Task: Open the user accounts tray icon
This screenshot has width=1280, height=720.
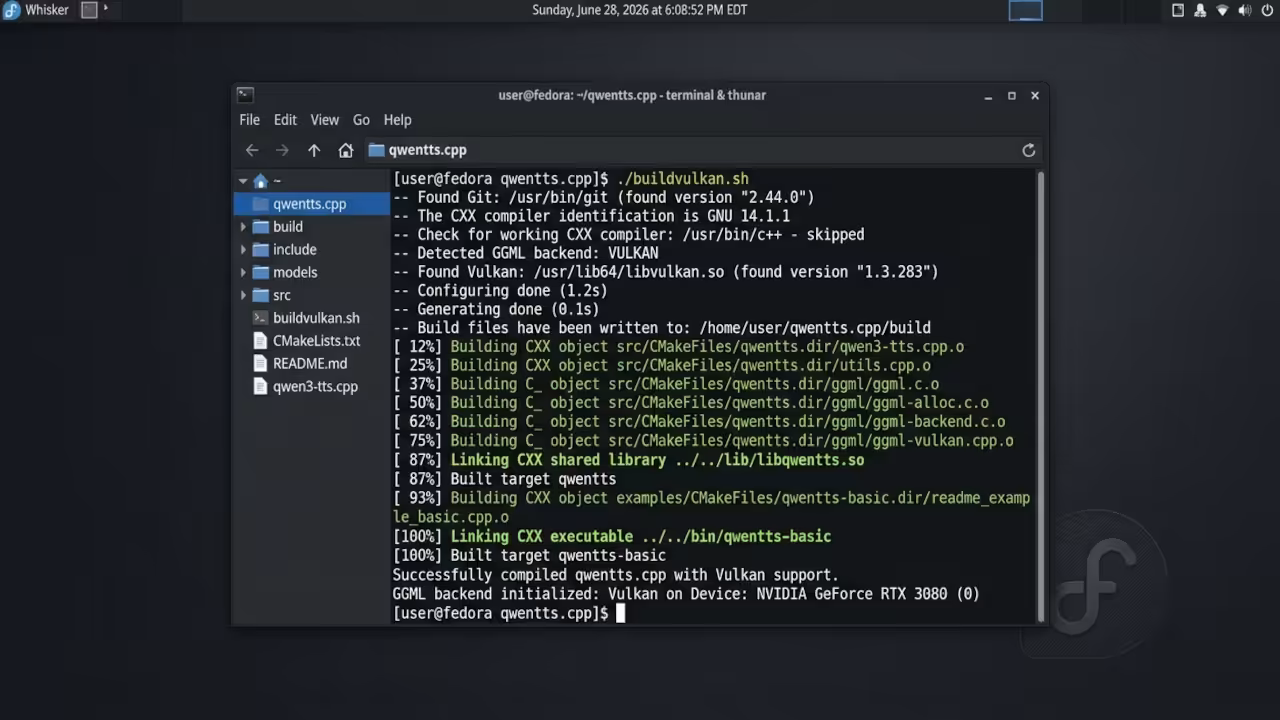Action: [1200, 10]
